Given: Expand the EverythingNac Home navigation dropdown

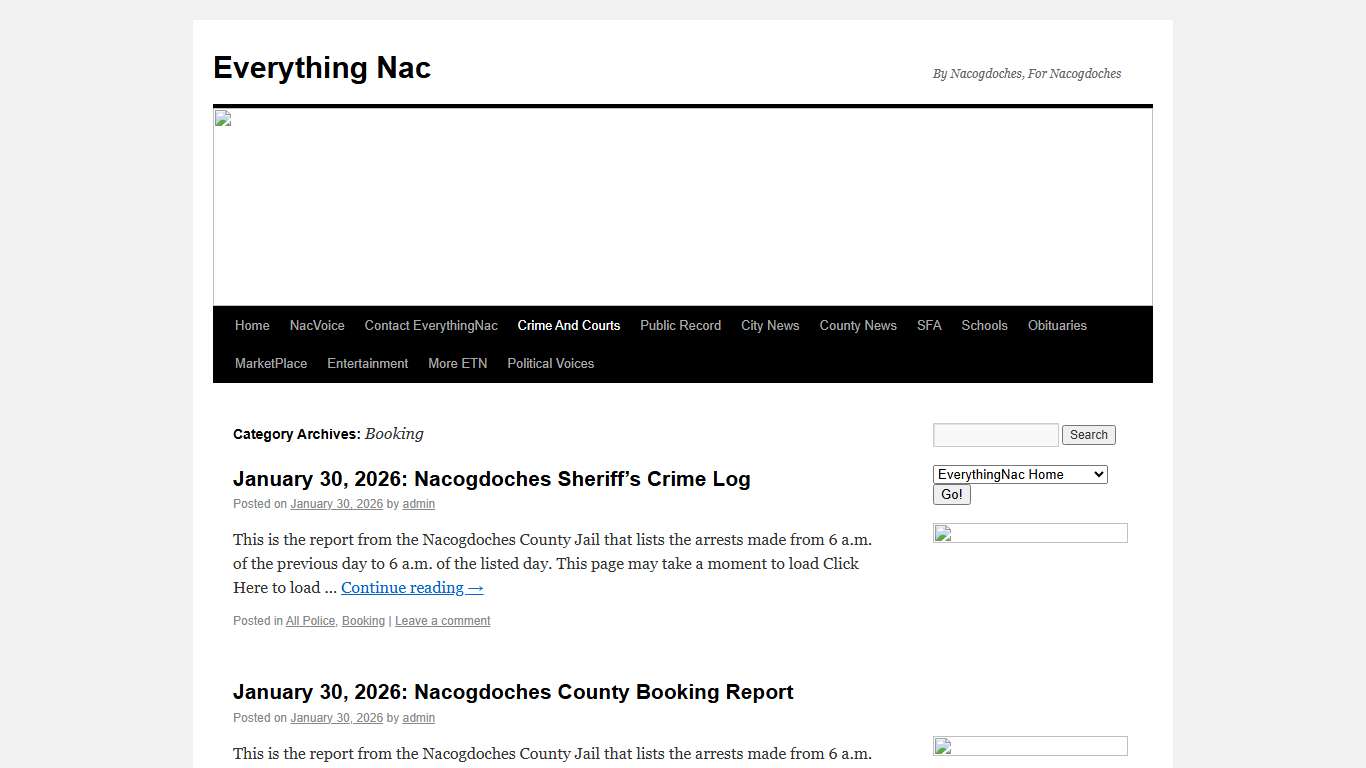Looking at the screenshot, I should pos(1020,474).
